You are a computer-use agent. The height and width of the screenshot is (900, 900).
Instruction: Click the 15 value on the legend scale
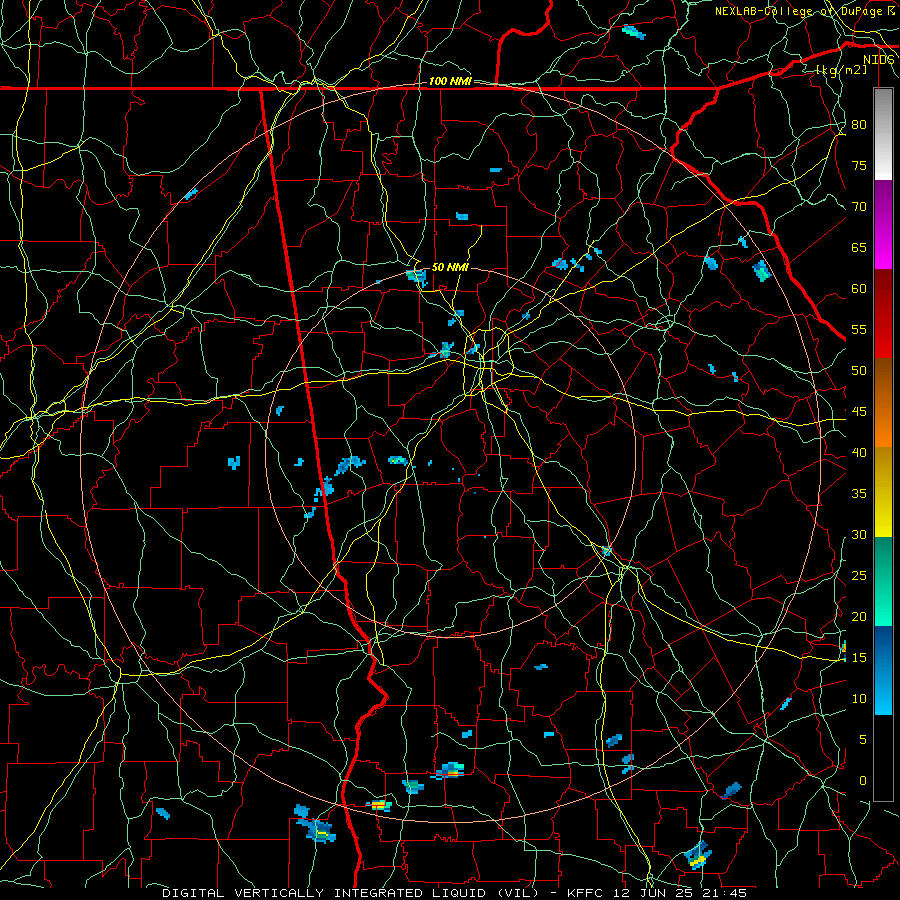coord(859,658)
